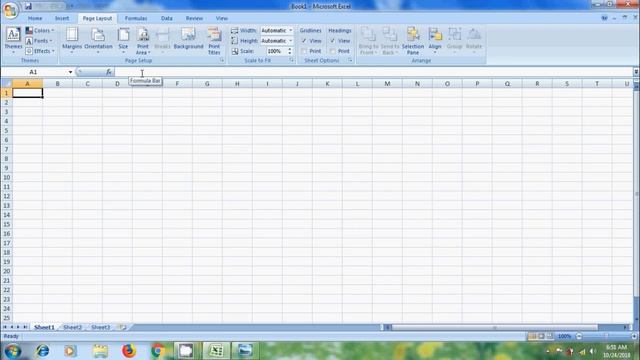Toggle Headings View checkbox
This screenshot has height=360, width=640.
point(333,41)
